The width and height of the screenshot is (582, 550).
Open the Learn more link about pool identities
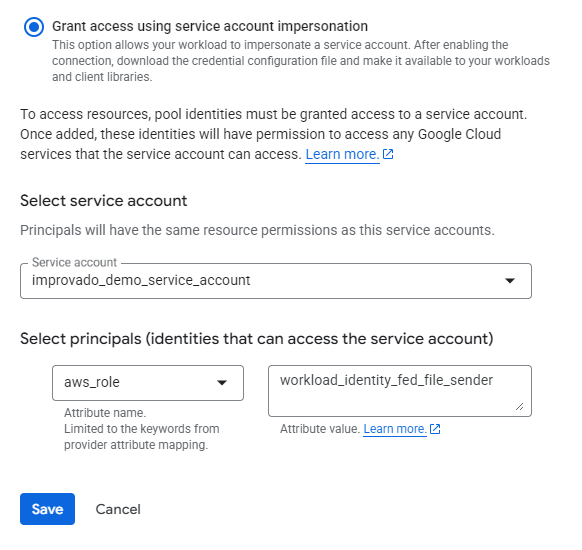[342, 154]
